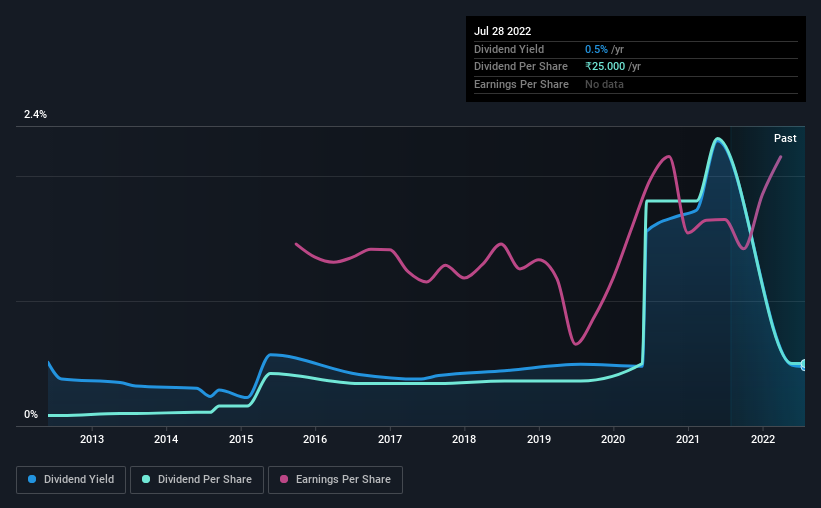This screenshot has height=508, width=821.
Task: Toggle the Earnings Per Share legend button
Action: pyautogui.click(x=335, y=480)
